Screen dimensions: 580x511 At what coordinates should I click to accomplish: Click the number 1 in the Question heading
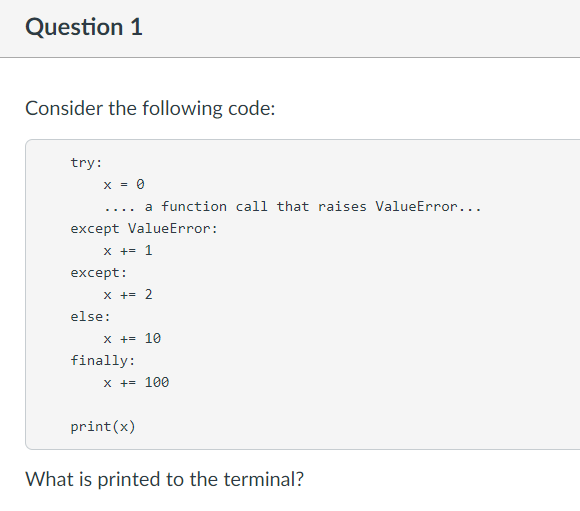coord(136,27)
